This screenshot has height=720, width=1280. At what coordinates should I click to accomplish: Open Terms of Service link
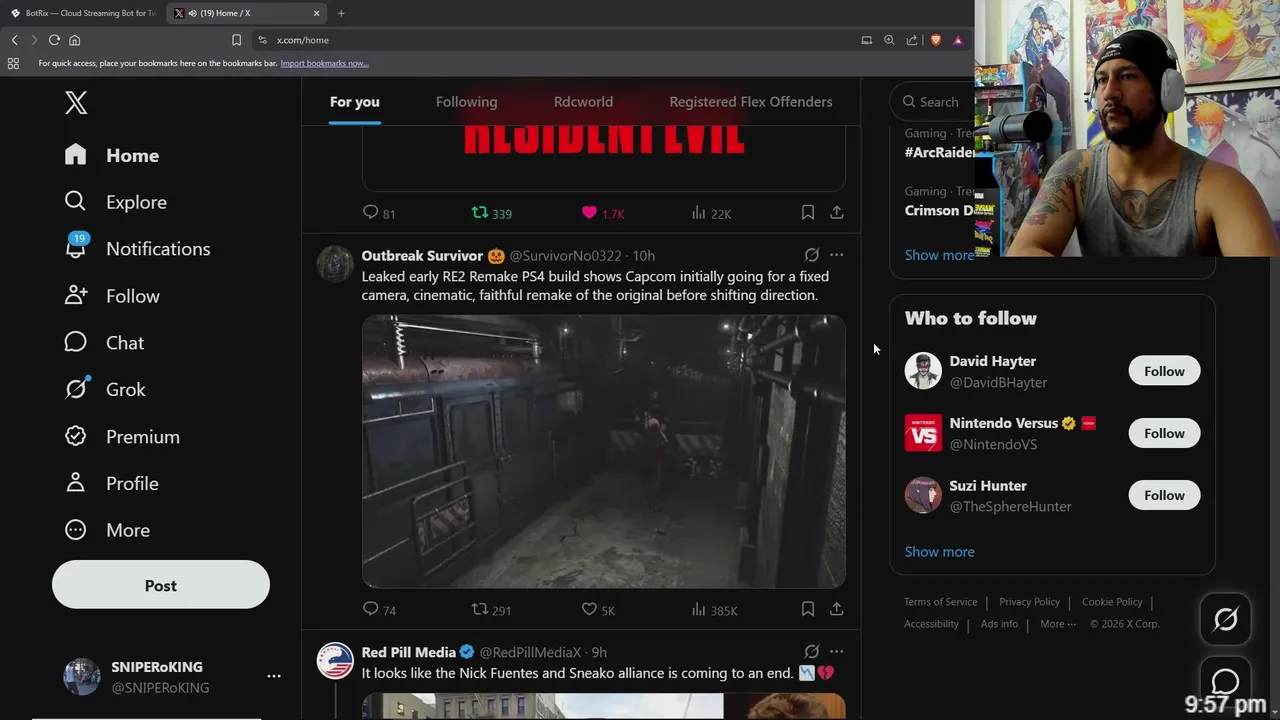click(940, 602)
